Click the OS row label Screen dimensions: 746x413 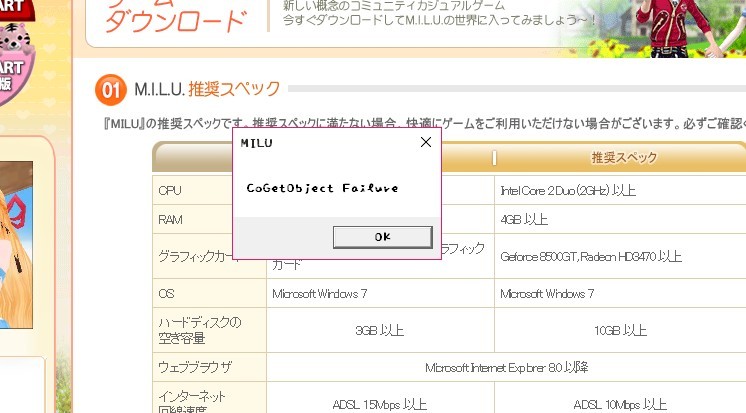(166, 294)
